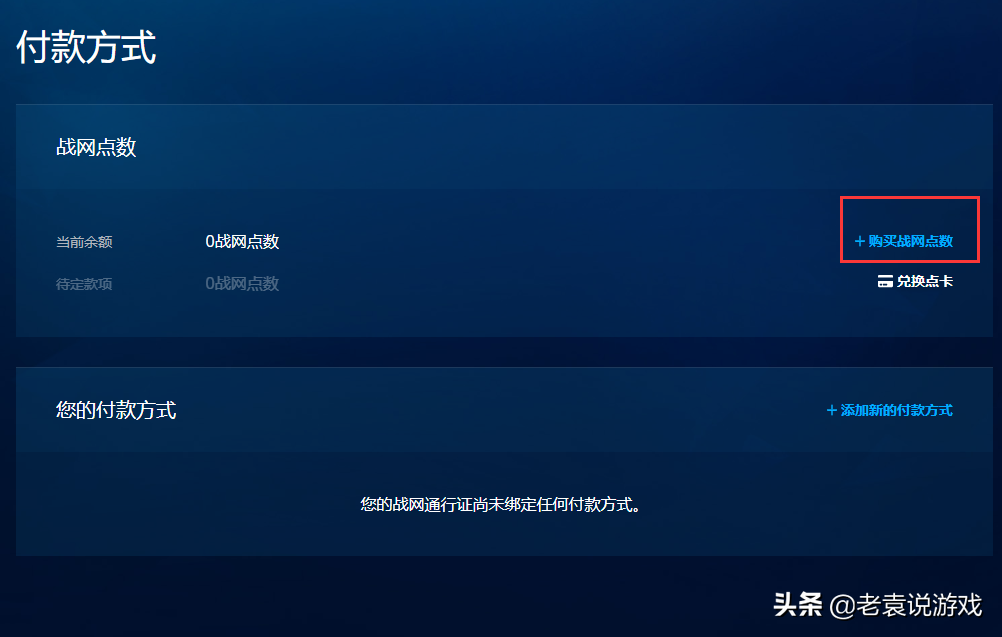Click the 战网点数 section title
The height and width of the screenshot is (637, 1002).
[96, 148]
